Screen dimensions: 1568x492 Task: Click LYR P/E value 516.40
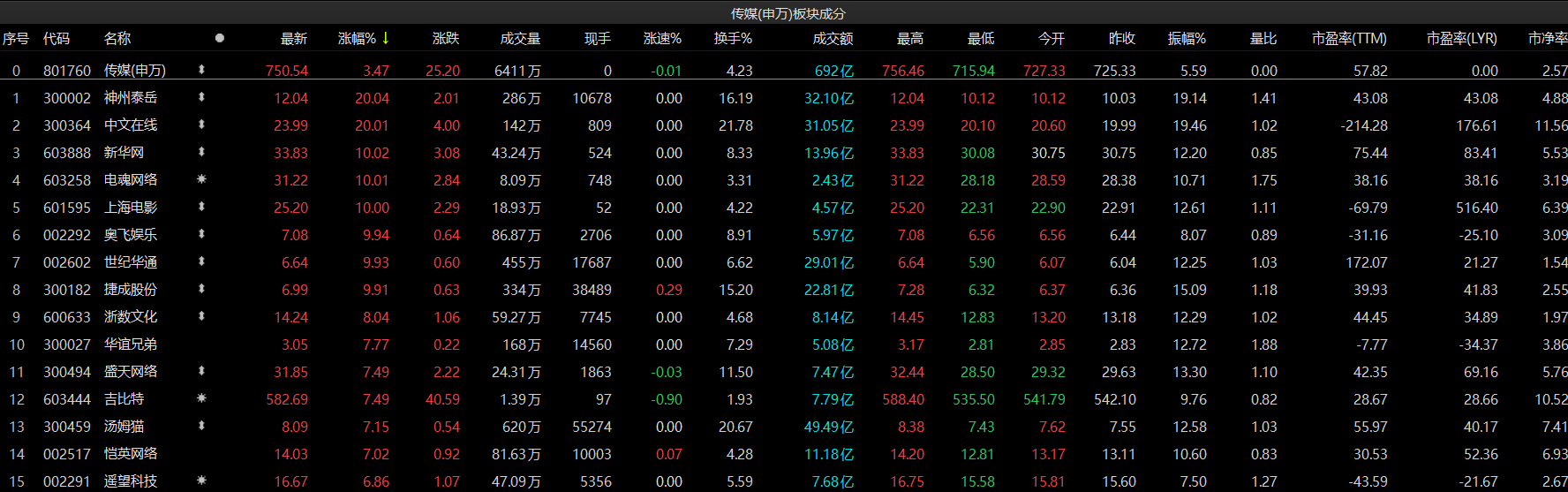(1477, 208)
